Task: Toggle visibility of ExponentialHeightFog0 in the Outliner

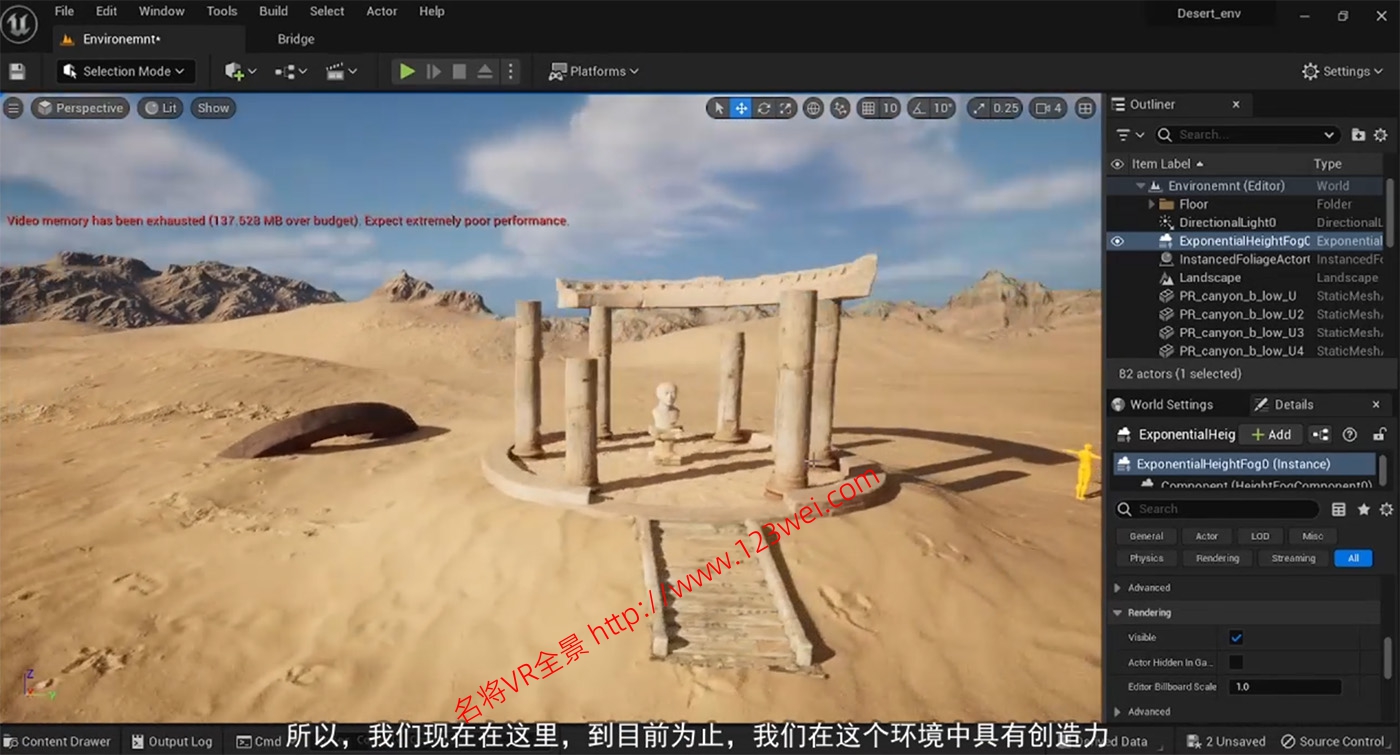Action: tap(1117, 240)
